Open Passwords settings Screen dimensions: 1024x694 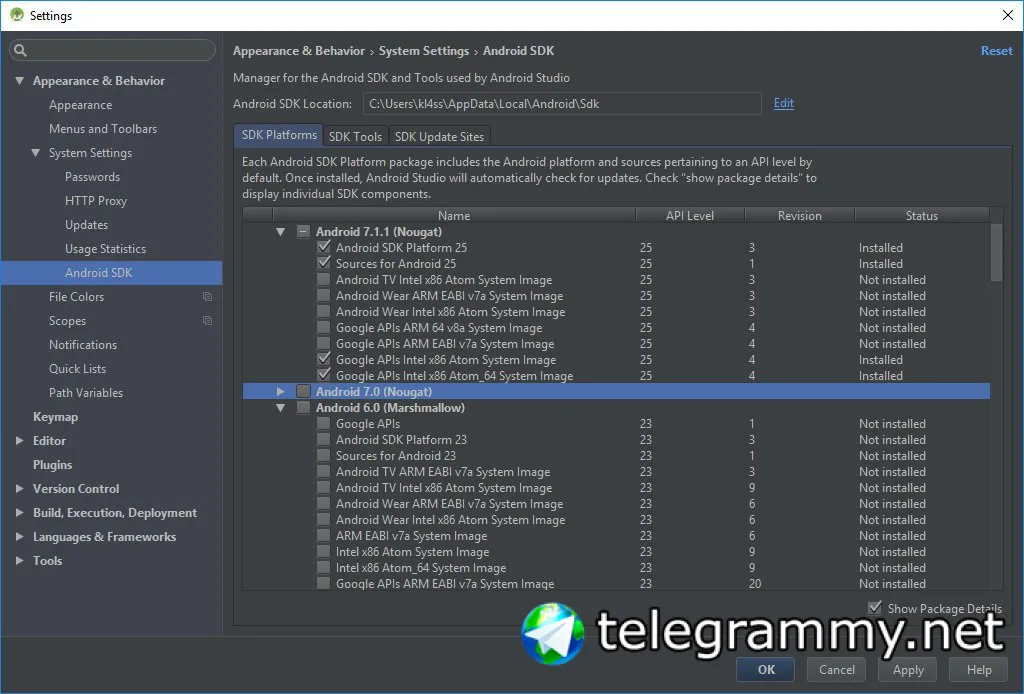point(93,177)
